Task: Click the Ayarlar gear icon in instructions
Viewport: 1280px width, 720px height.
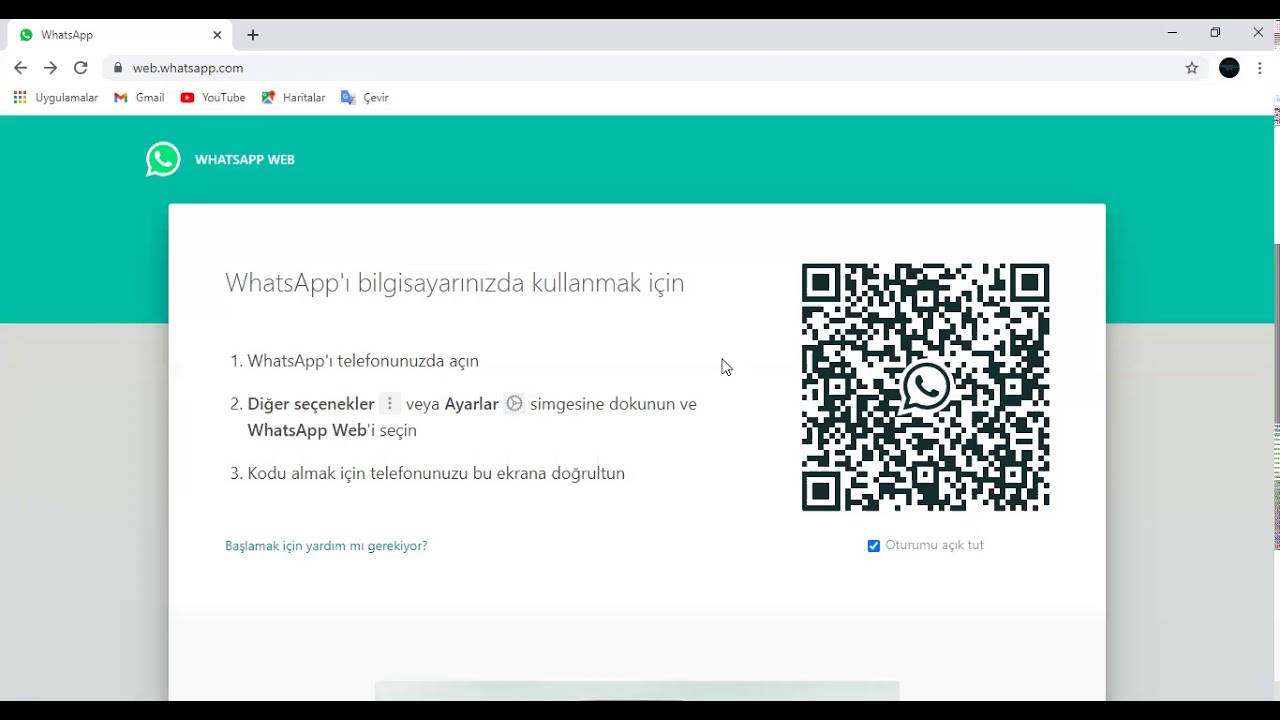Action: 514,404
